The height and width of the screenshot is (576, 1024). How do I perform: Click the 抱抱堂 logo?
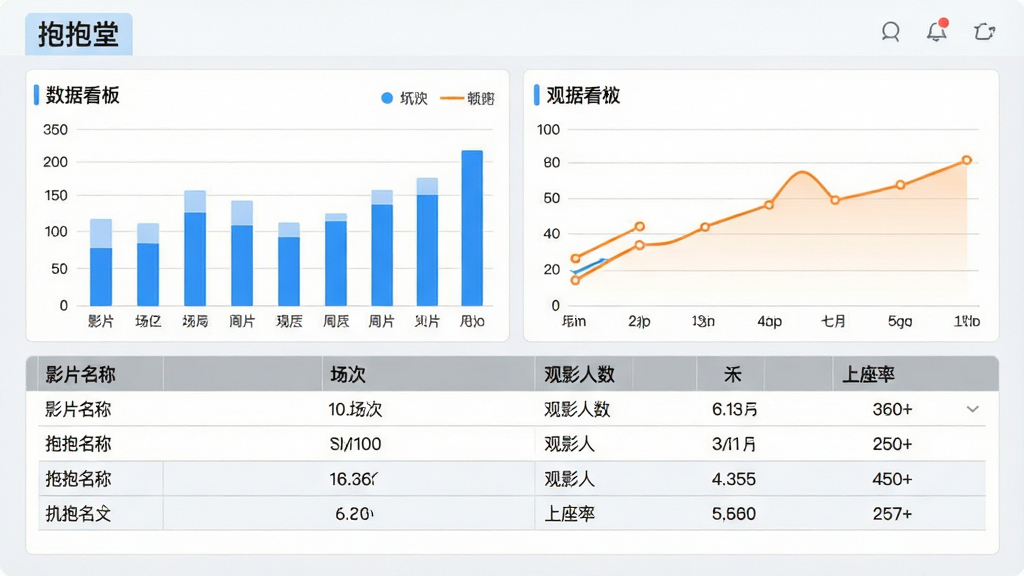coord(78,34)
